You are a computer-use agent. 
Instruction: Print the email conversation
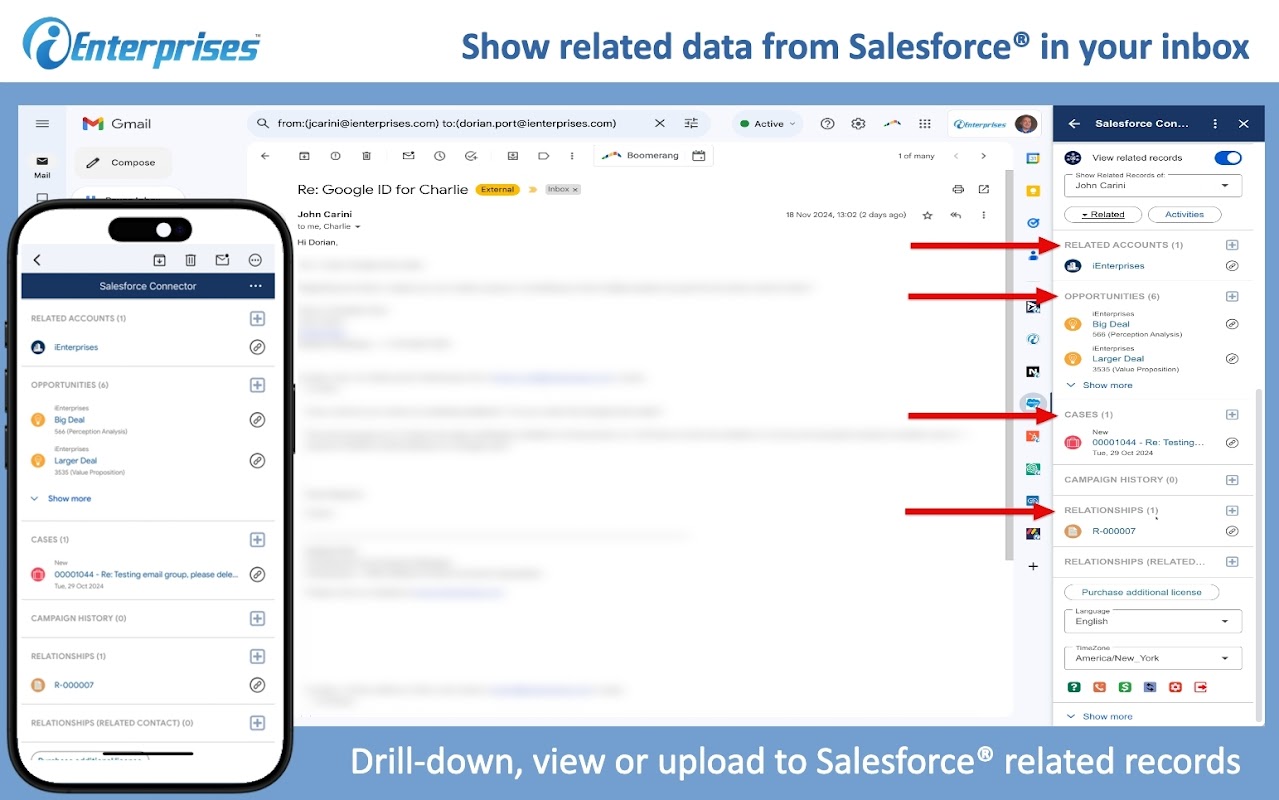tap(958, 189)
